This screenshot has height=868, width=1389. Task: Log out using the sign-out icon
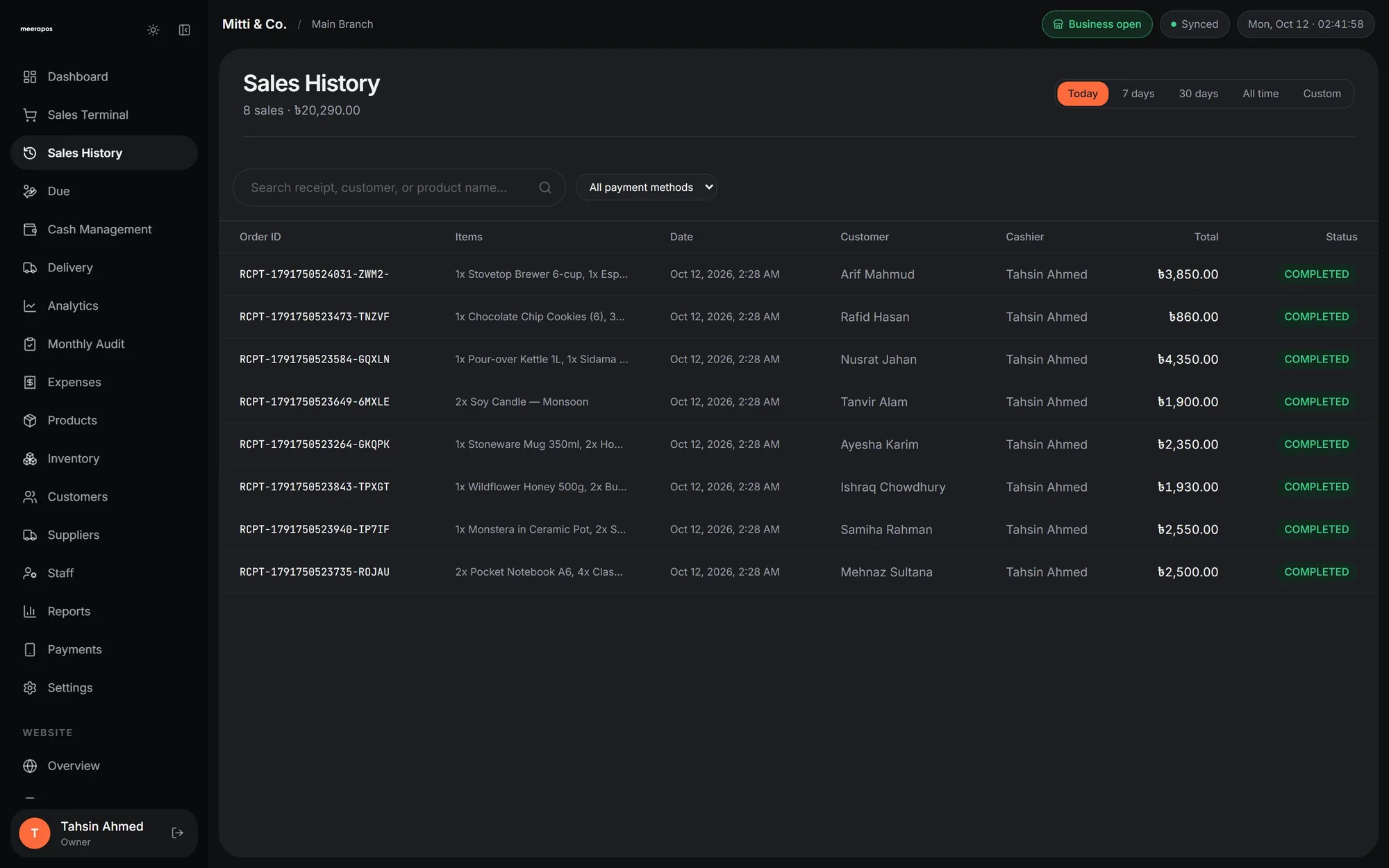click(x=178, y=833)
